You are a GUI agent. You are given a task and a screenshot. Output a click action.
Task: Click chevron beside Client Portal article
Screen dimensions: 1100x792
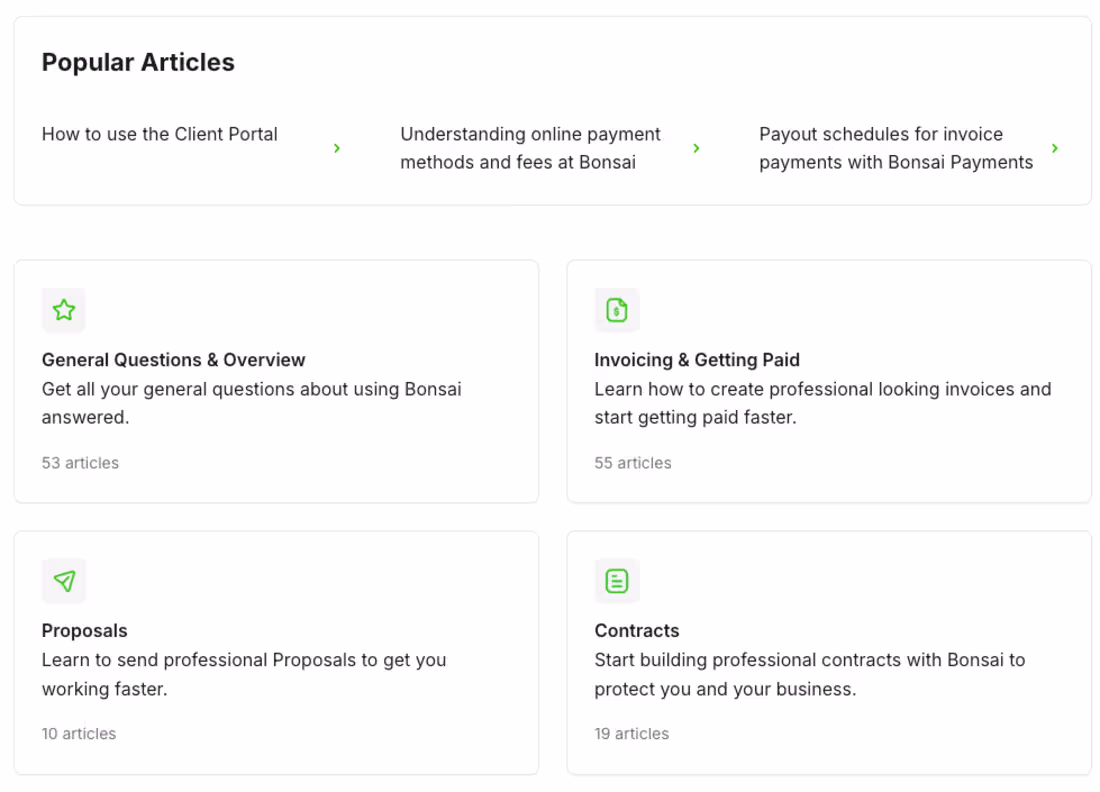point(337,148)
